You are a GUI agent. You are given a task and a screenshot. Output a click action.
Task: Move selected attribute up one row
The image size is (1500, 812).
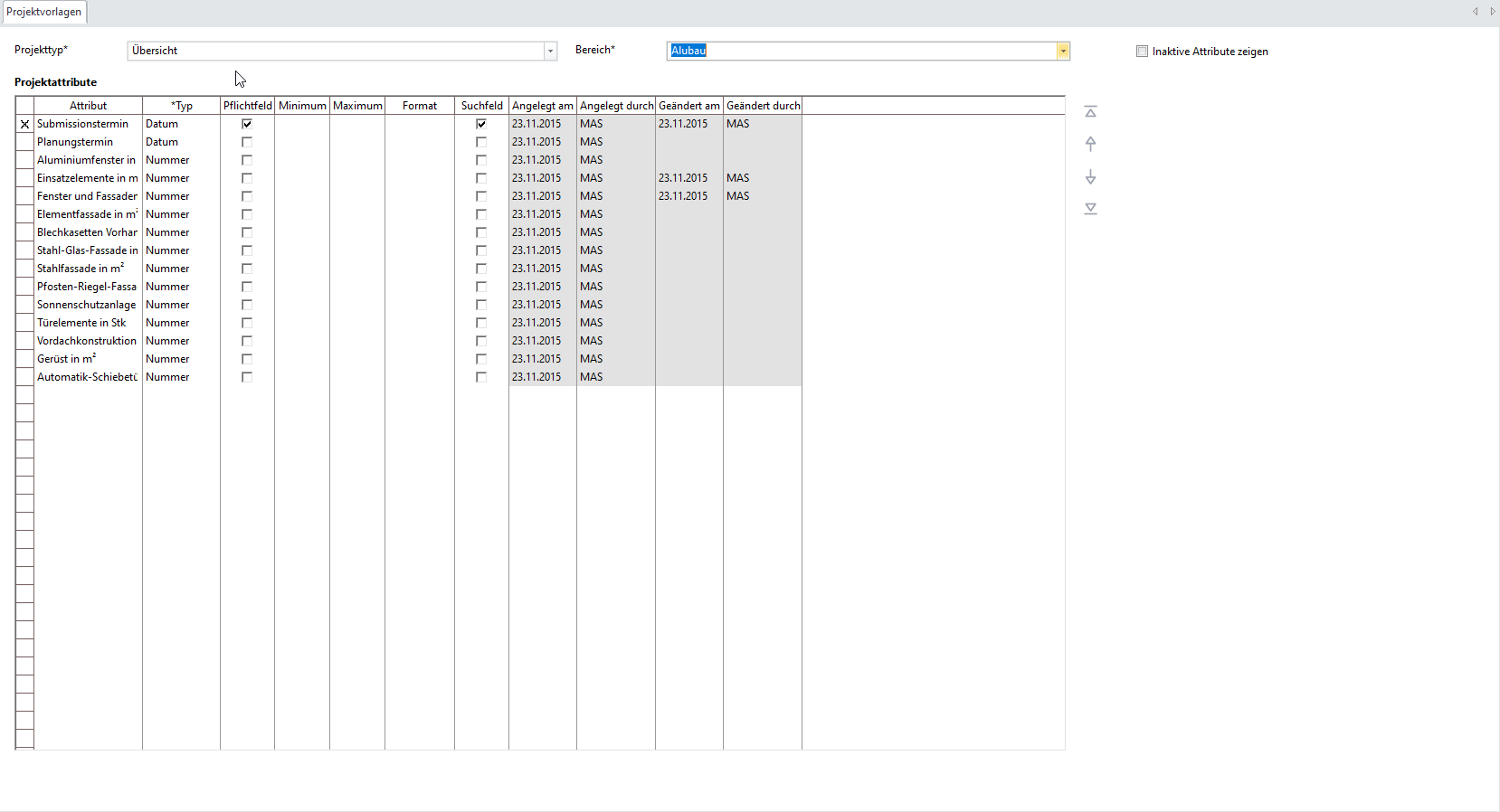[x=1090, y=144]
